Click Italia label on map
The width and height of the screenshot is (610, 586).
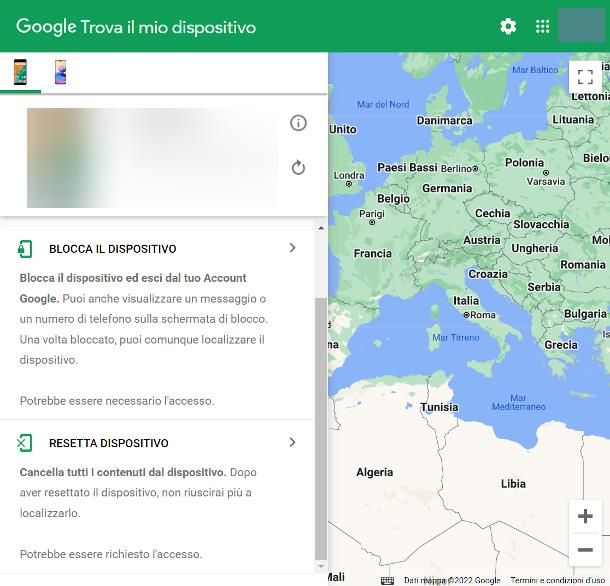coord(466,300)
